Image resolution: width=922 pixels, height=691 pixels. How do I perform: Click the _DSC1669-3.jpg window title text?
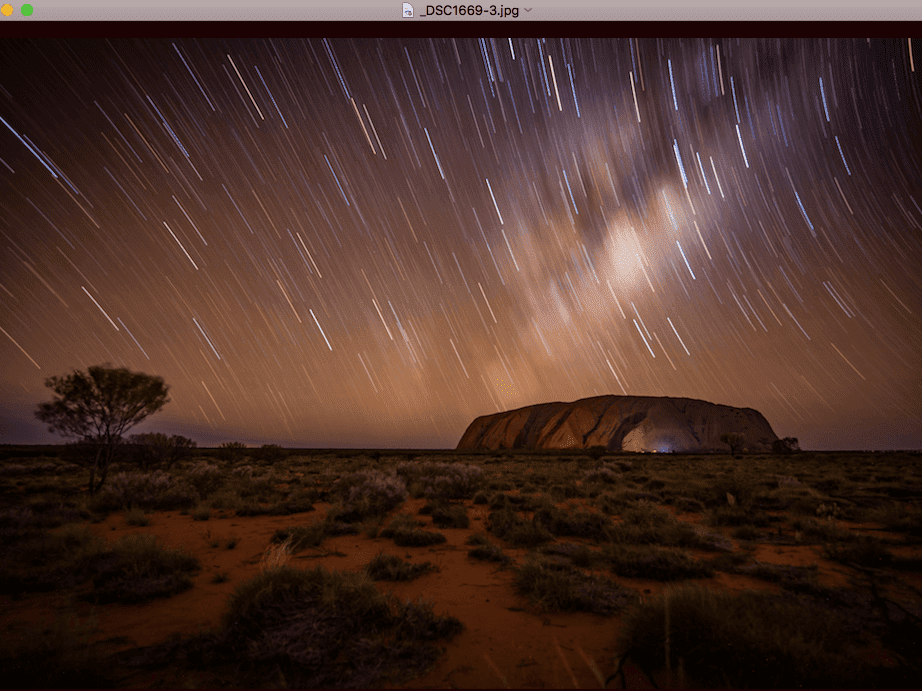470,10
